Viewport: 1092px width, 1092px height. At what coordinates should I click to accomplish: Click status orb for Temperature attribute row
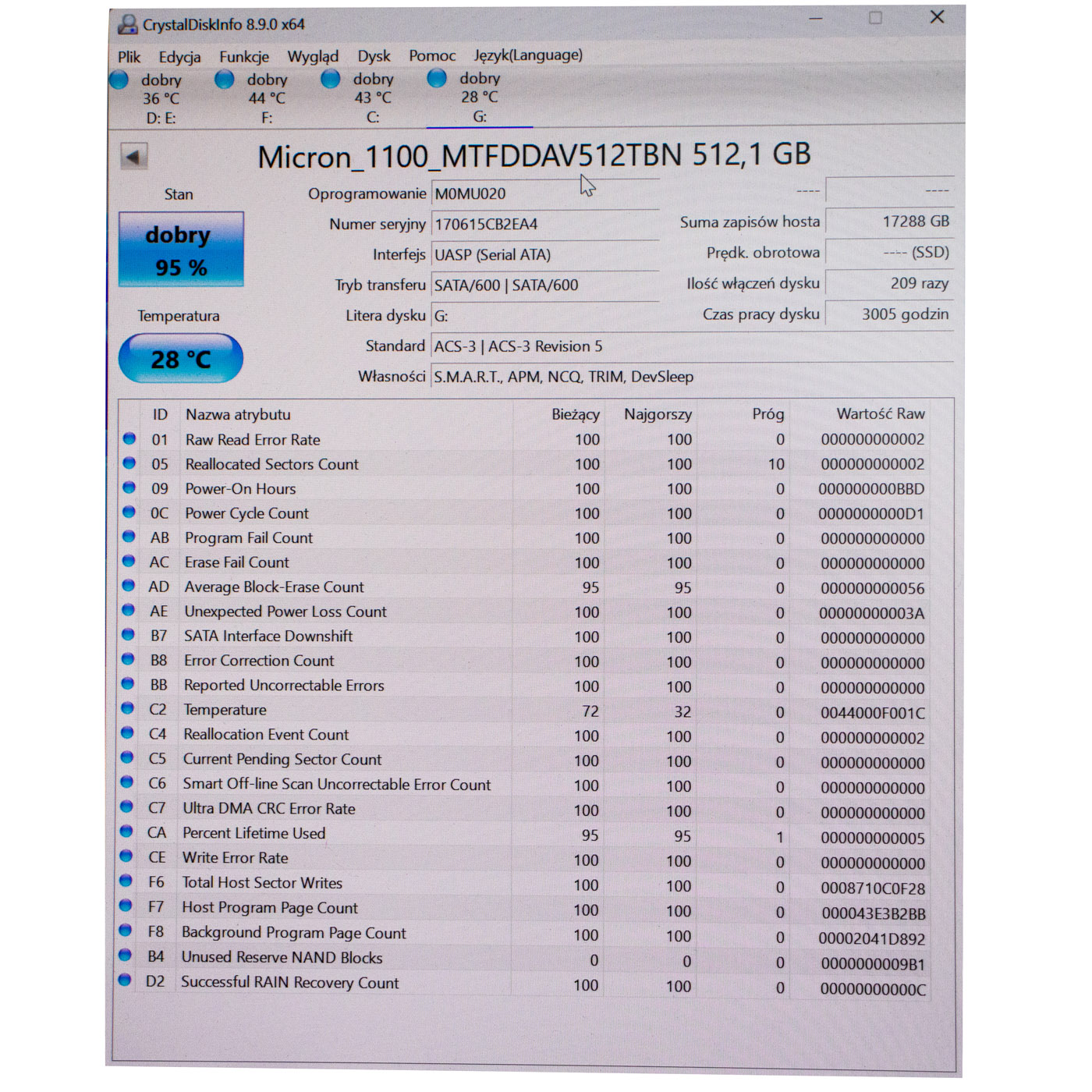click(x=128, y=709)
